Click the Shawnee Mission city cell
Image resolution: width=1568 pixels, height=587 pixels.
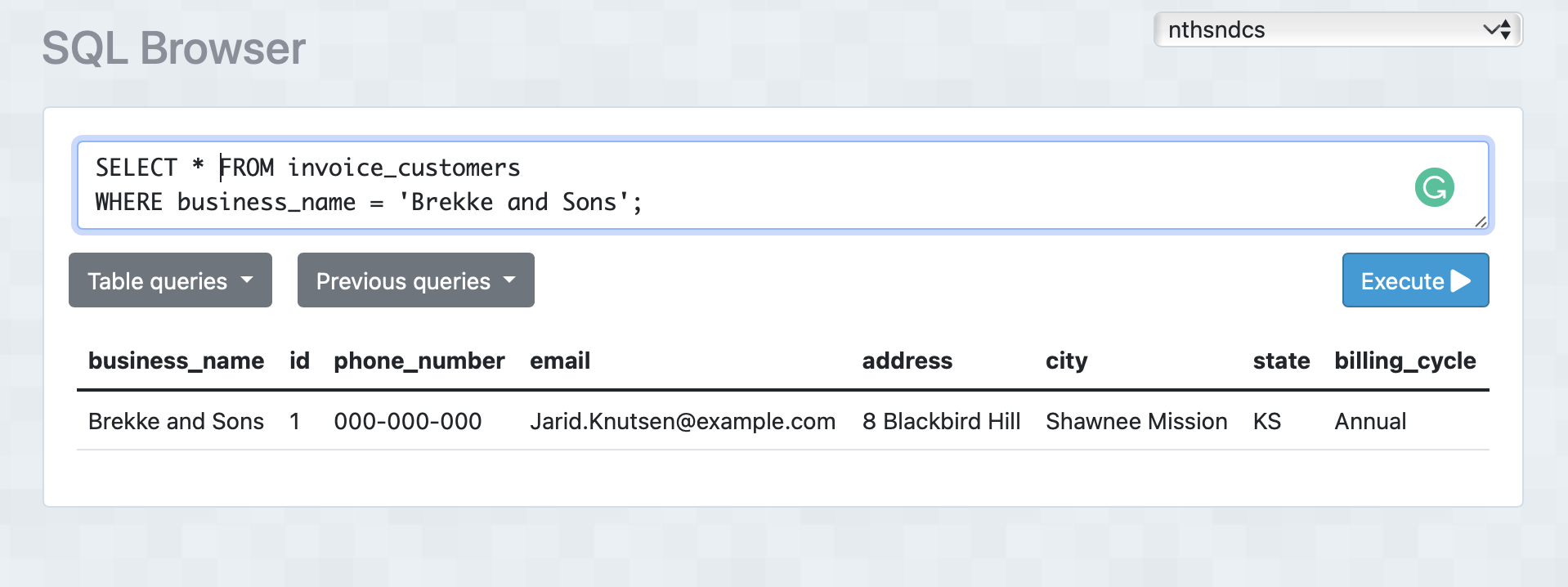click(x=1136, y=421)
